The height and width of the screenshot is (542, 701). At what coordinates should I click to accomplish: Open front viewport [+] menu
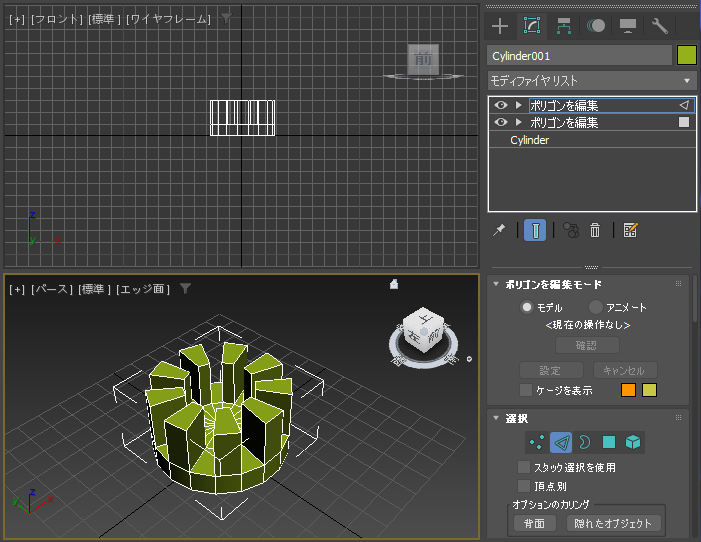[x=17, y=19]
